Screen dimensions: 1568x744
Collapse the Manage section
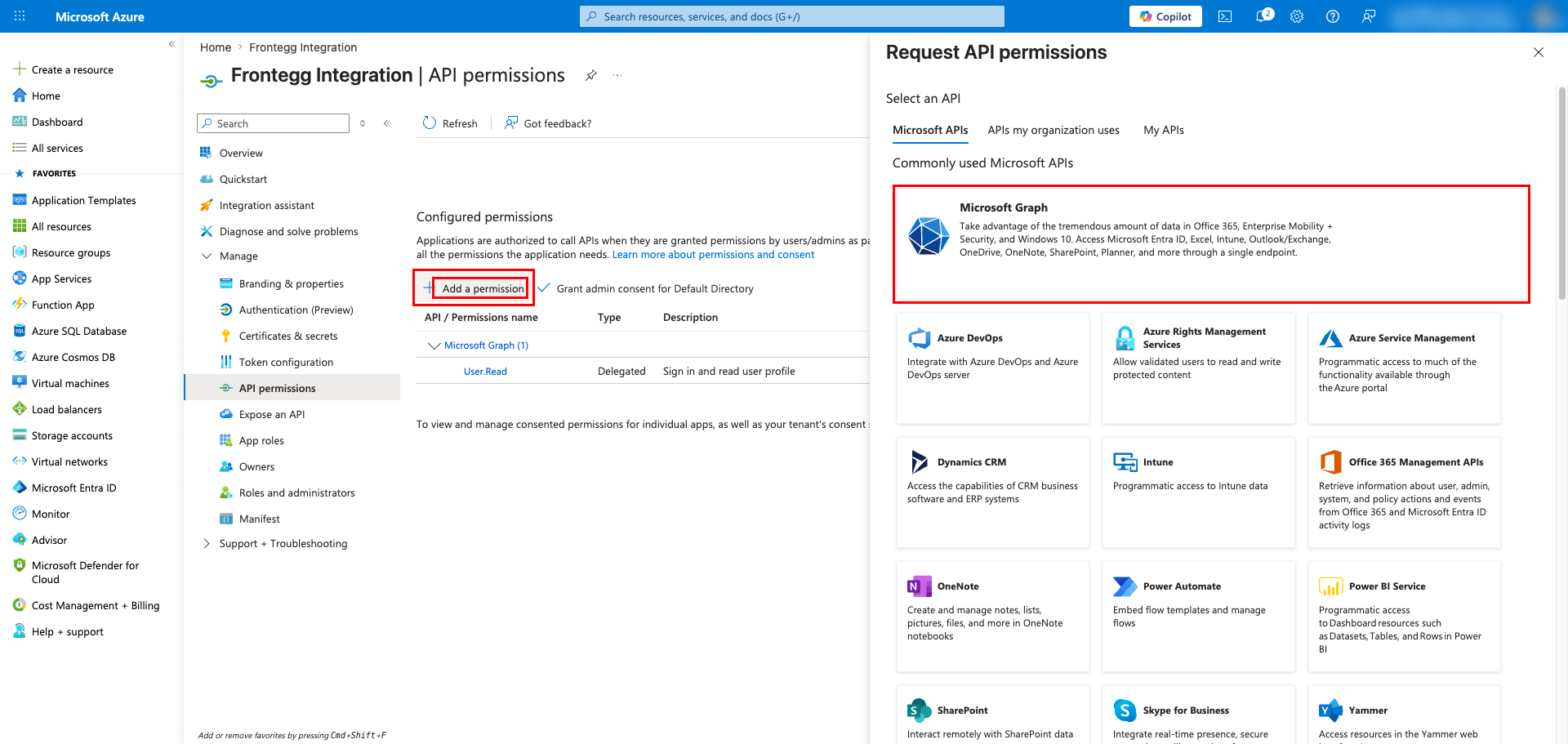(207, 256)
